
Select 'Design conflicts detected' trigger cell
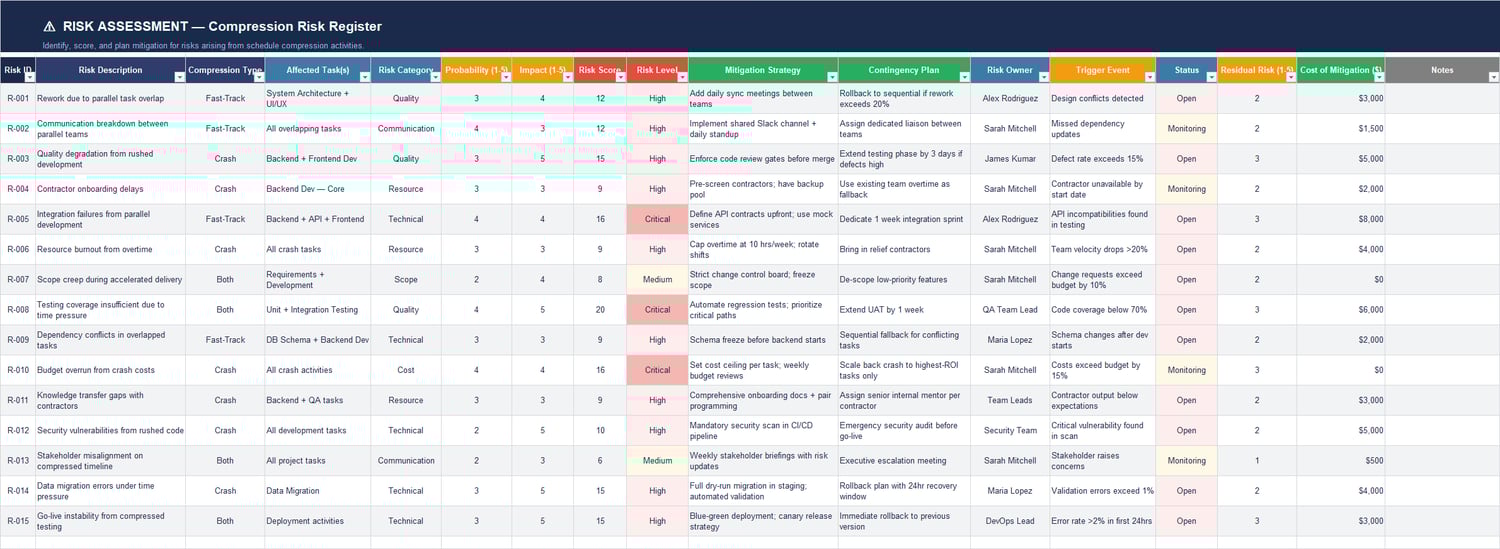(x=1103, y=98)
